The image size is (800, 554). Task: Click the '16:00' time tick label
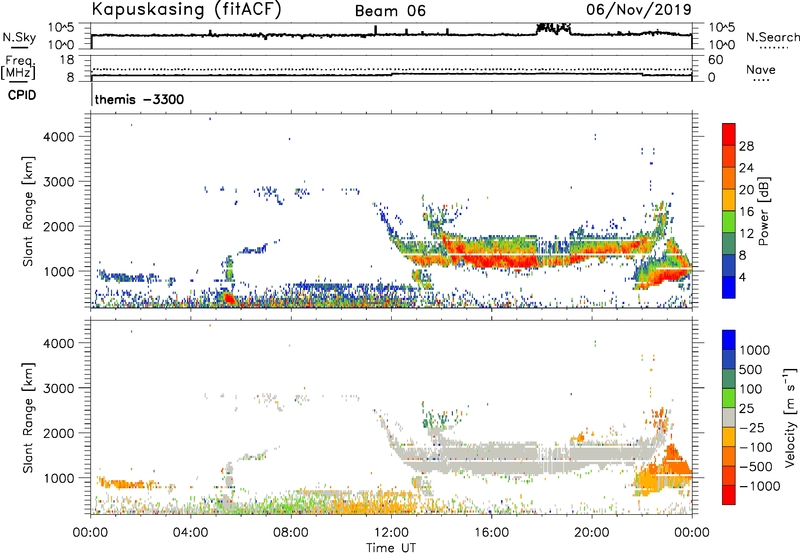(x=491, y=533)
